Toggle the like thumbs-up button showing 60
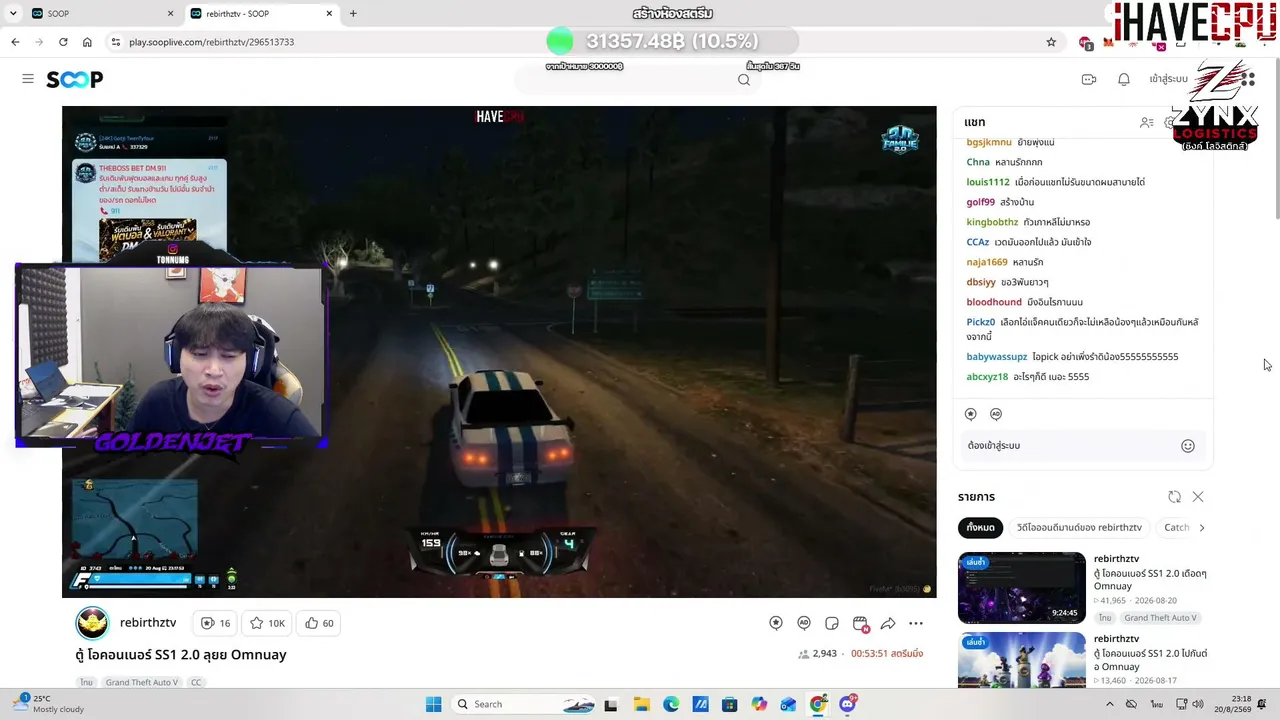This screenshot has width=1280, height=720. click(x=320, y=623)
